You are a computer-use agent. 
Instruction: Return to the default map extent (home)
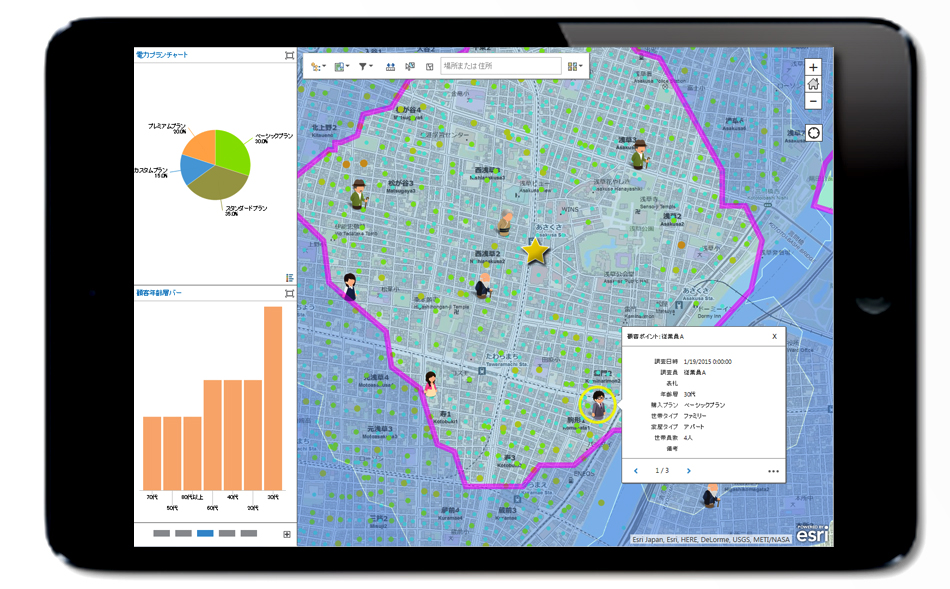click(x=813, y=85)
